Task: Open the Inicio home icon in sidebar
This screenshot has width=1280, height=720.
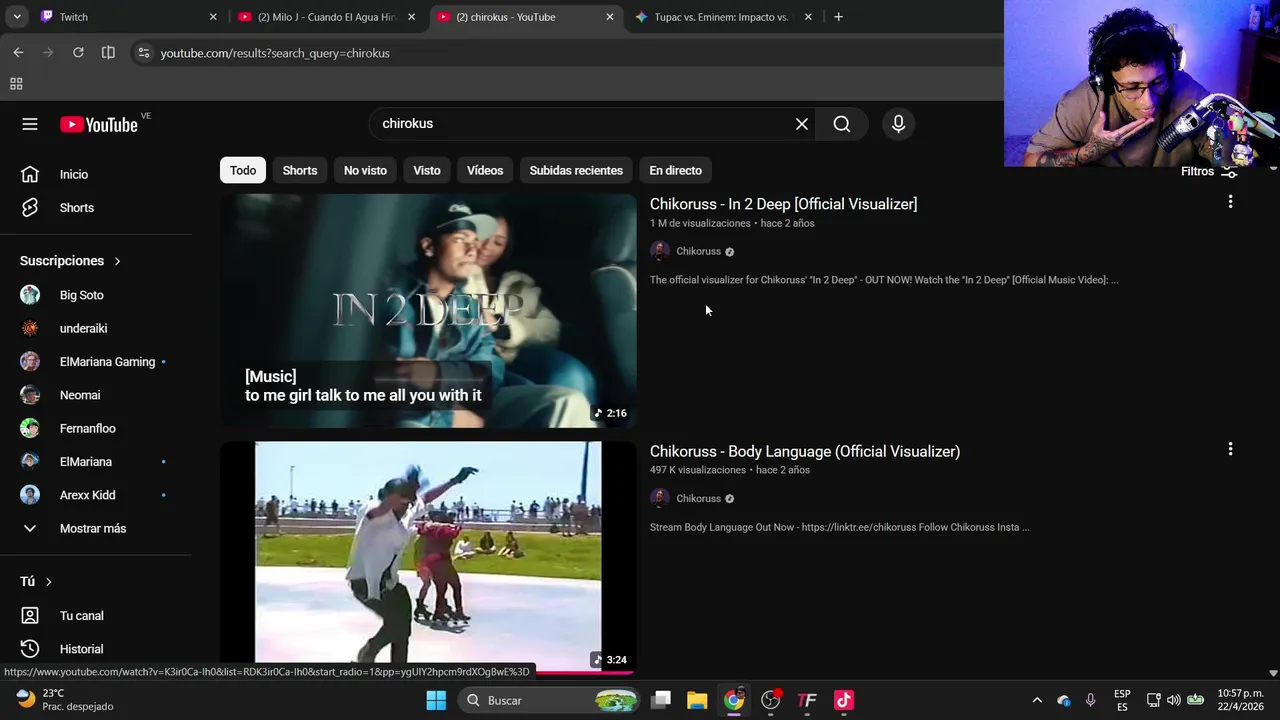Action: [x=30, y=174]
